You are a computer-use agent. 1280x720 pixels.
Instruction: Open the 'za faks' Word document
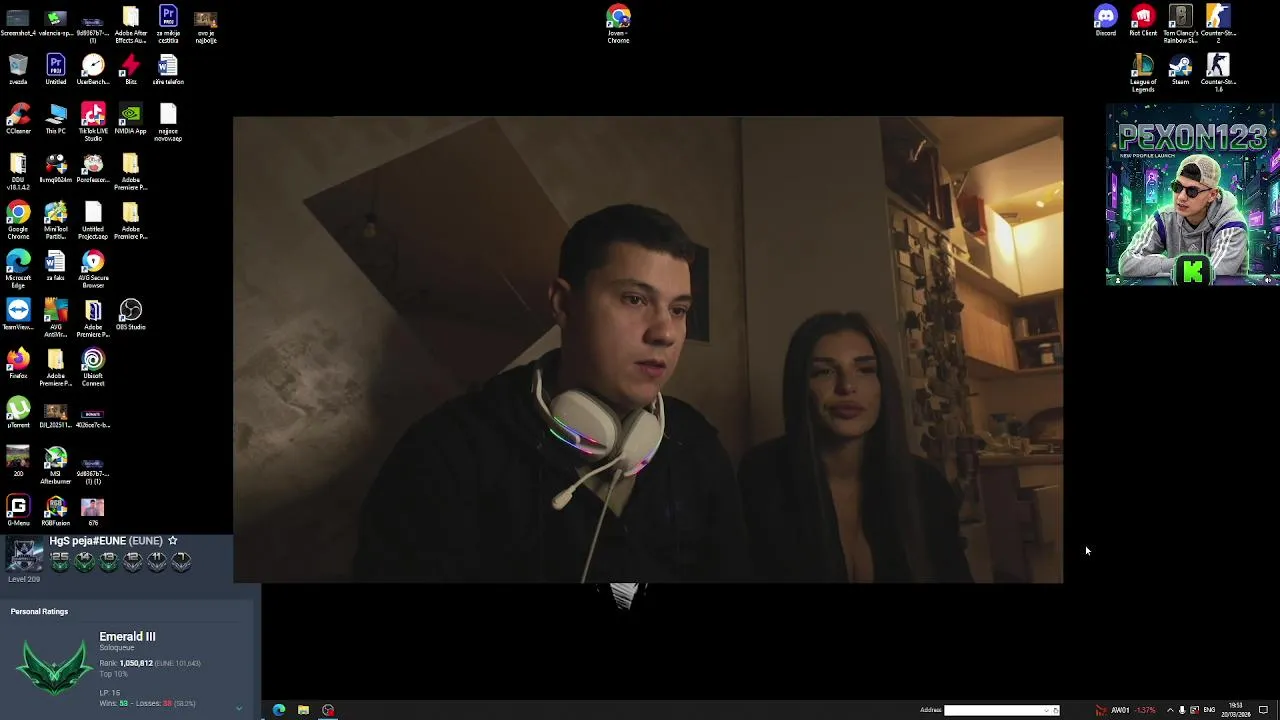coord(56,265)
